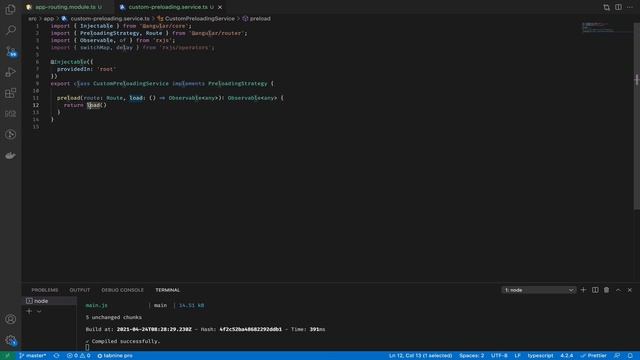Click Prettier status bar item
This screenshot has width=640, height=360.
[593, 356]
